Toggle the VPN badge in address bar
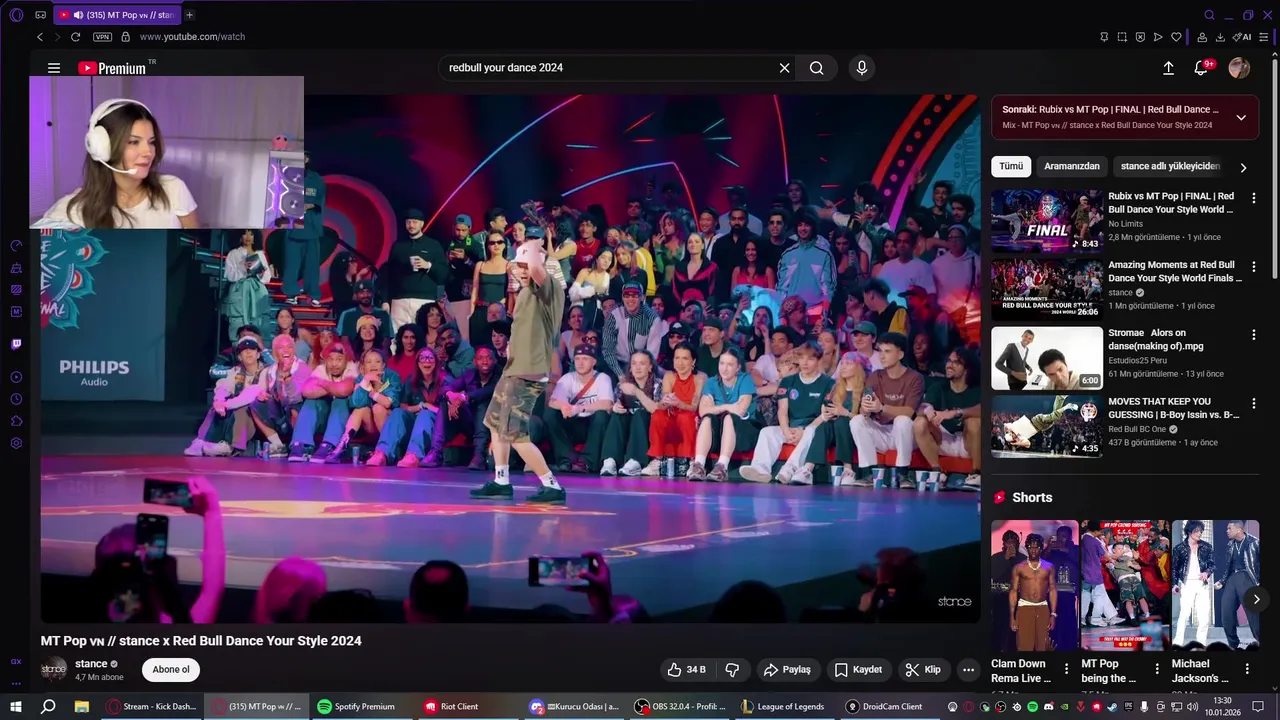This screenshot has height=720, width=1280. tap(102, 37)
